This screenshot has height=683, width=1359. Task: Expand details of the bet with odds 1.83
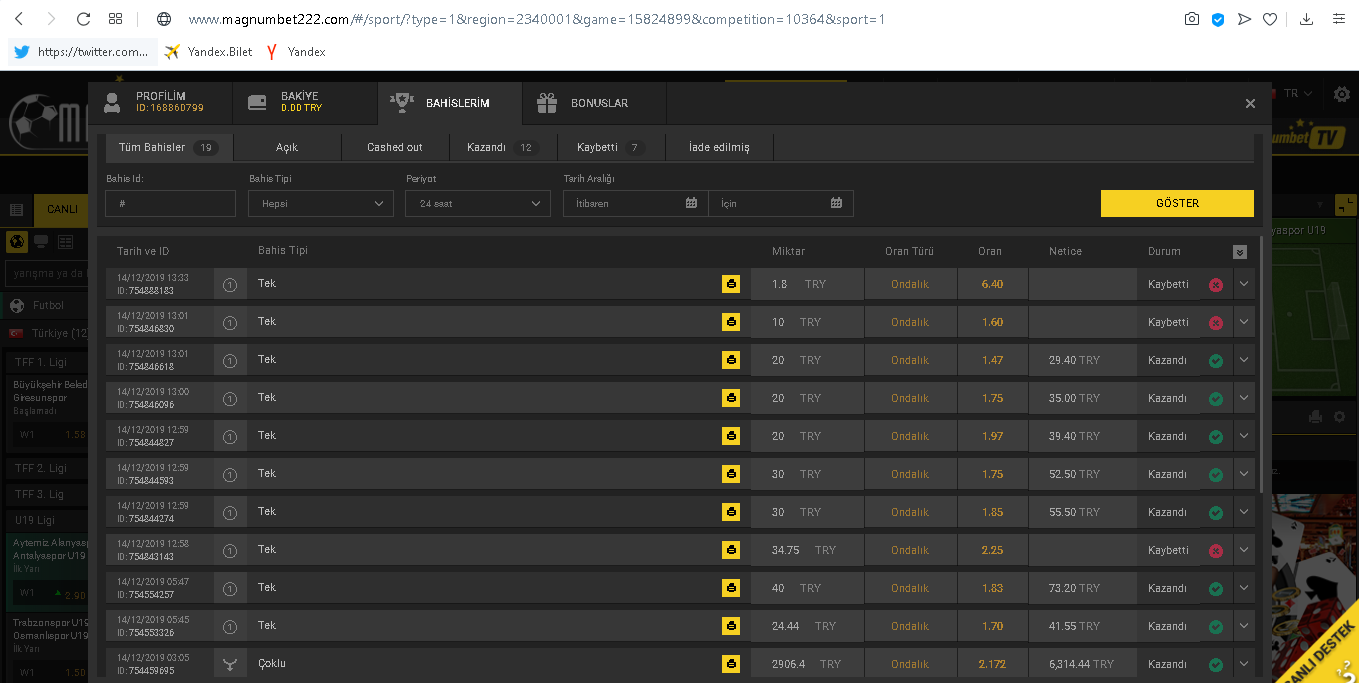[1244, 588]
